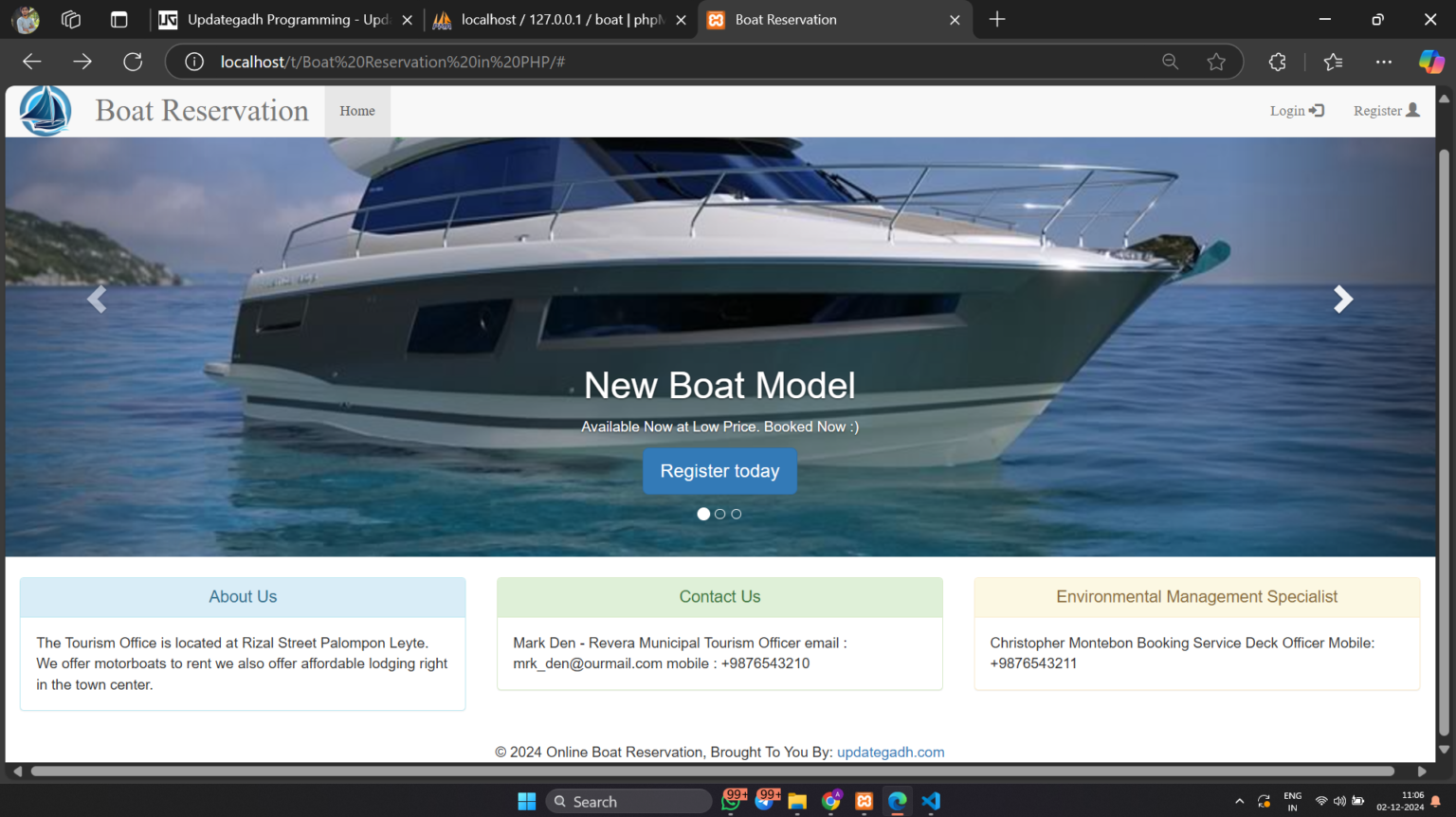The image size is (1456, 817).
Task: Click the Boat Reservation sailboat logo
Action: click(45, 110)
